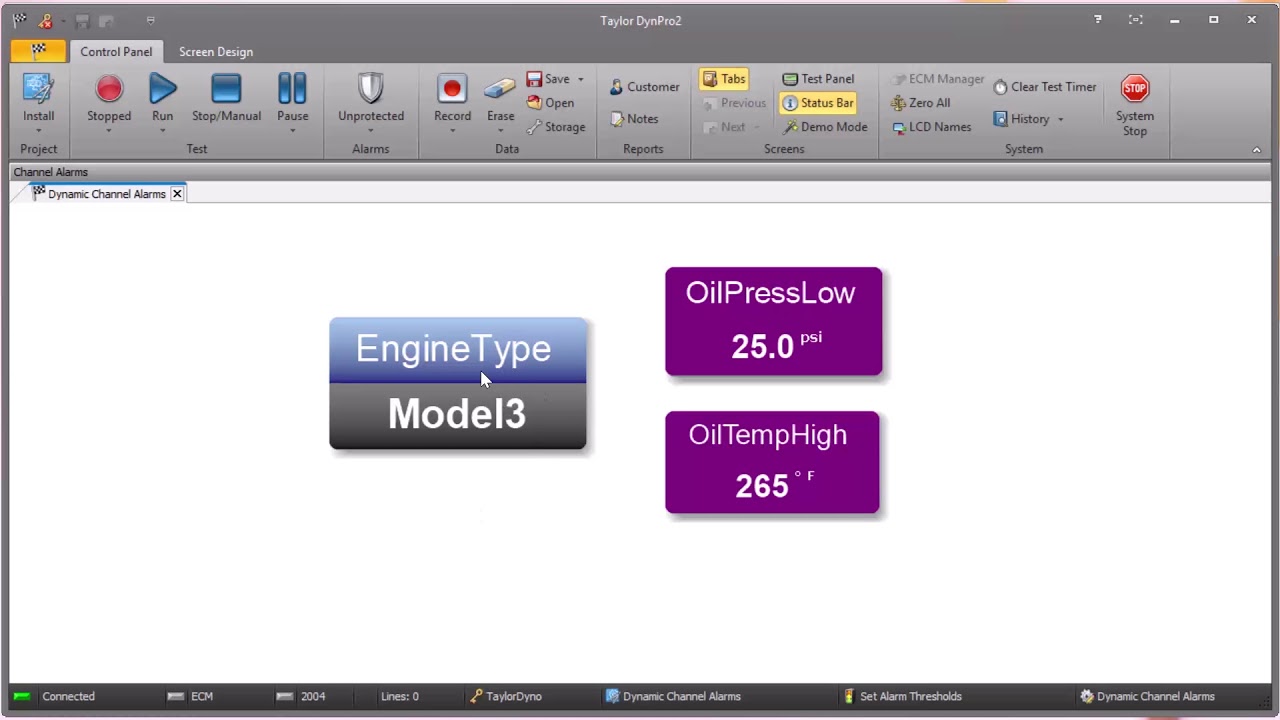Open quick access toolbar customize arrow
Viewport: 1280px width, 720px height.
(150, 20)
